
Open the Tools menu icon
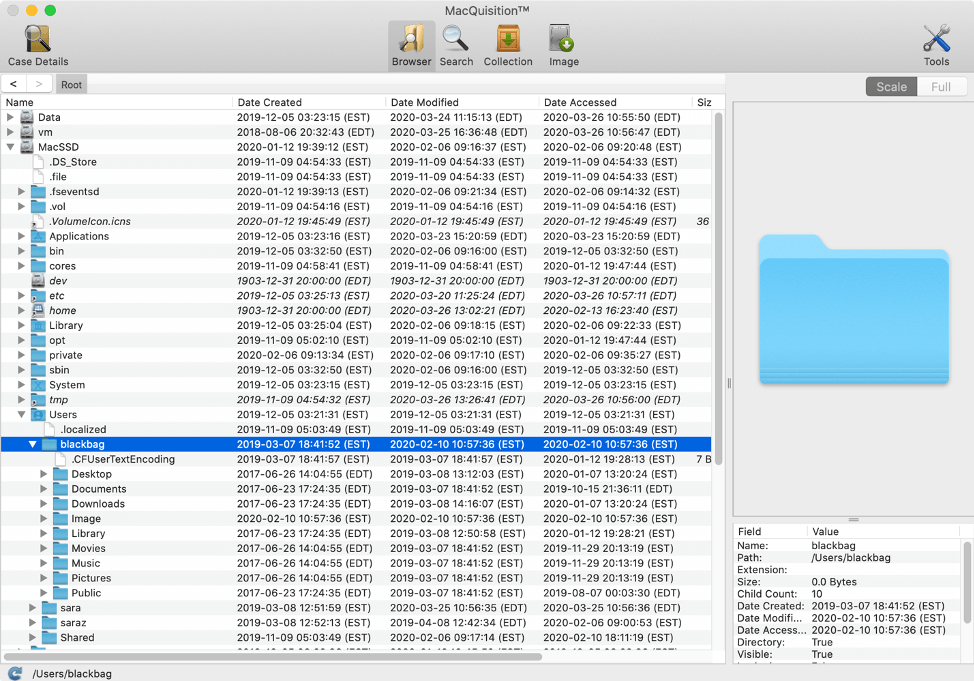[x=936, y=46]
